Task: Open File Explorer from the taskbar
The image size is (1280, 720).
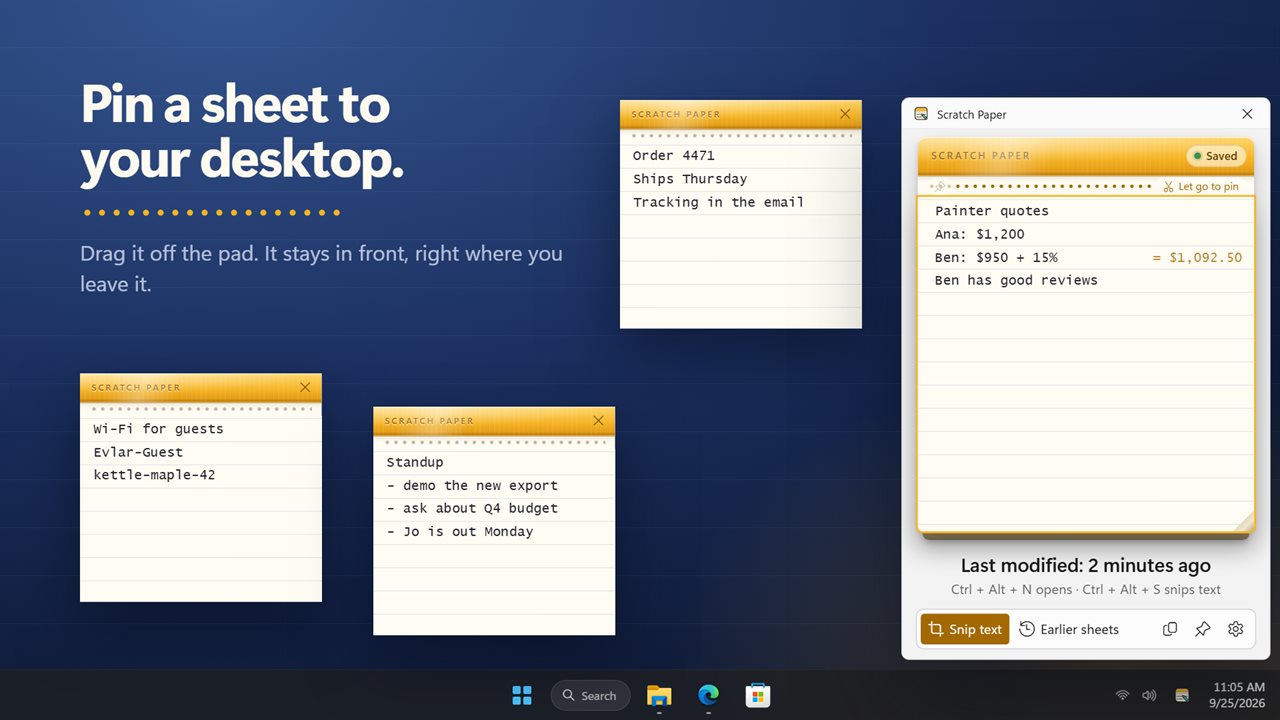Action: point(659,695)
